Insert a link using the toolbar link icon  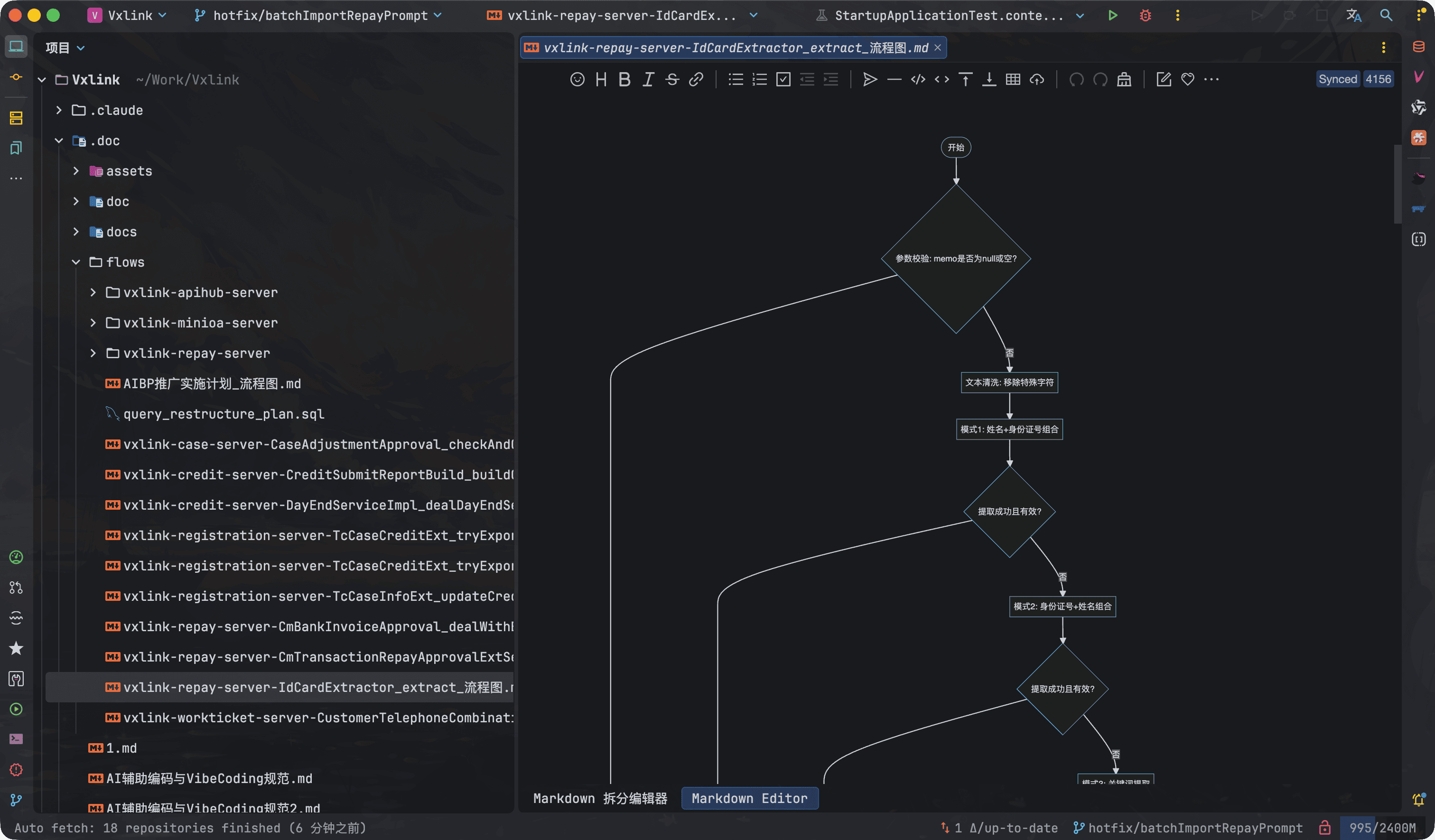pyautogui.click(x=696, y=79)
